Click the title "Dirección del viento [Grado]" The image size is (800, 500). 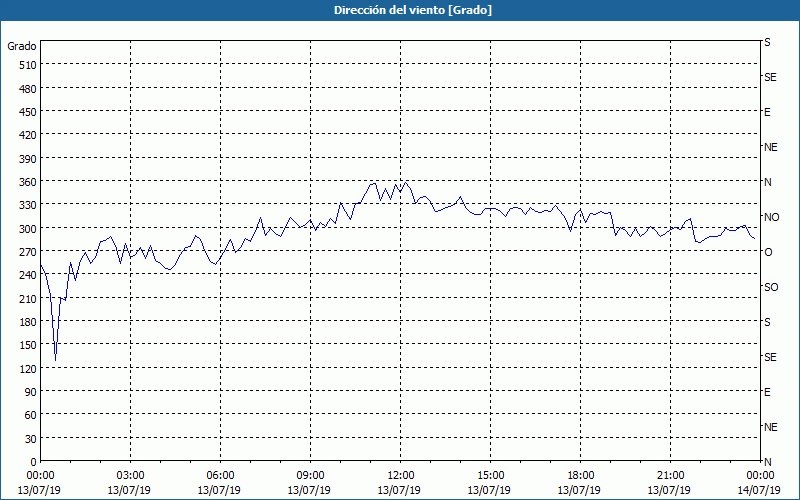413,10
